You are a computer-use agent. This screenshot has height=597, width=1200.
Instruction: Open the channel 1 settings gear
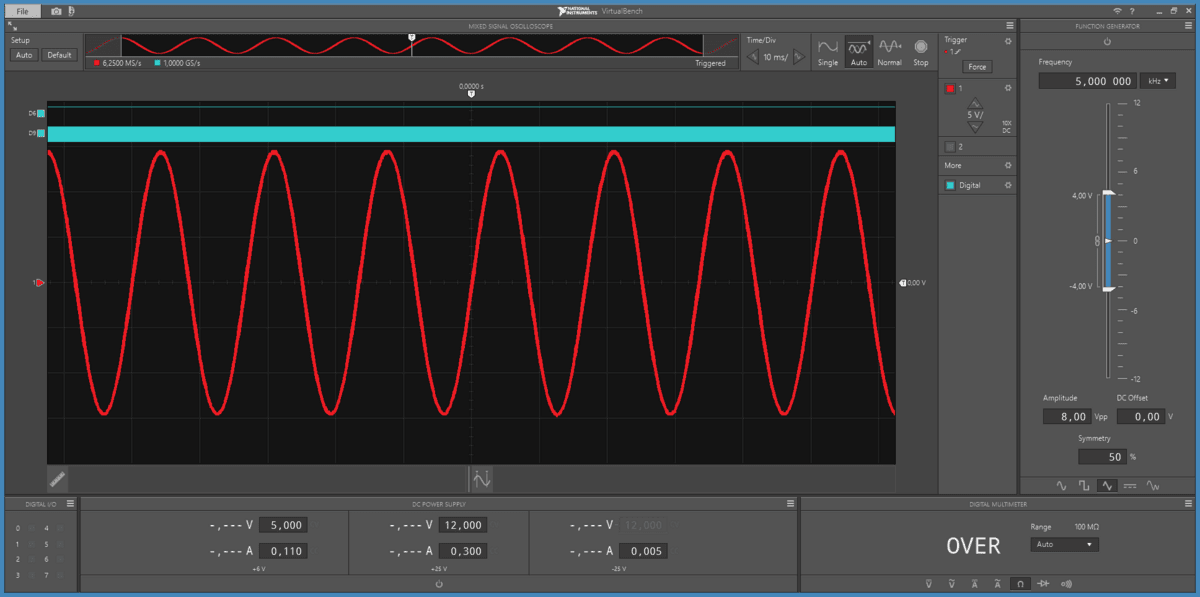(1008, 89)
